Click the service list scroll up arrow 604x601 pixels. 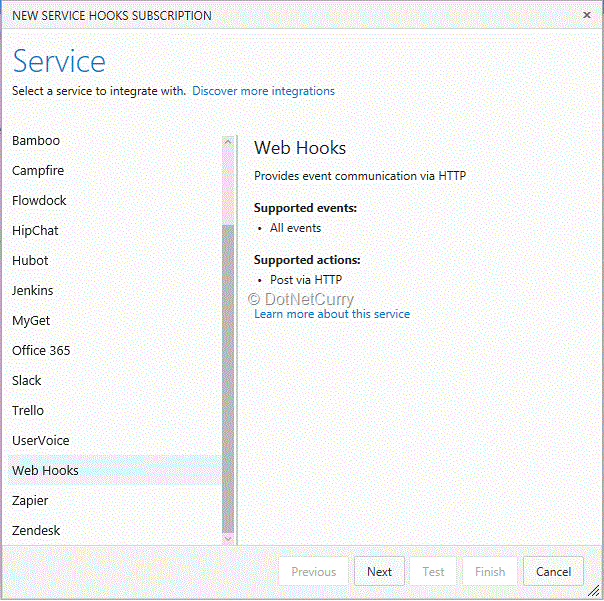point(228,142)
